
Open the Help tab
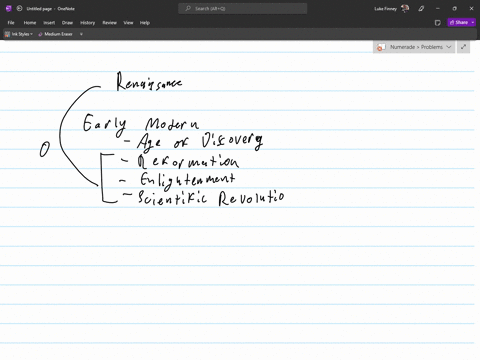(145, 23)
